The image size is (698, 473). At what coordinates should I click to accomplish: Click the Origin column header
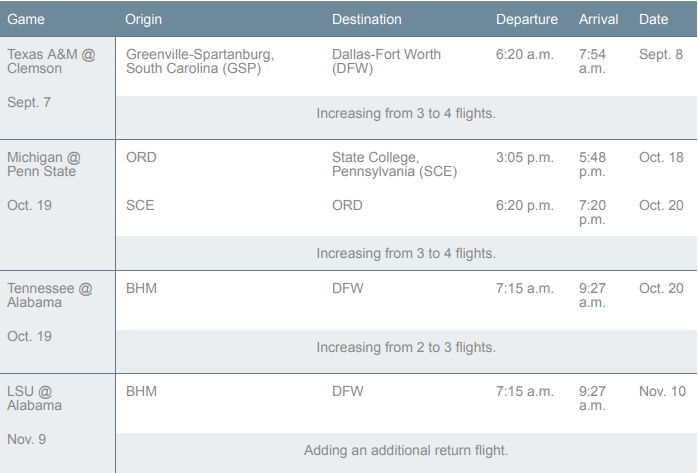tap(143, 20)
